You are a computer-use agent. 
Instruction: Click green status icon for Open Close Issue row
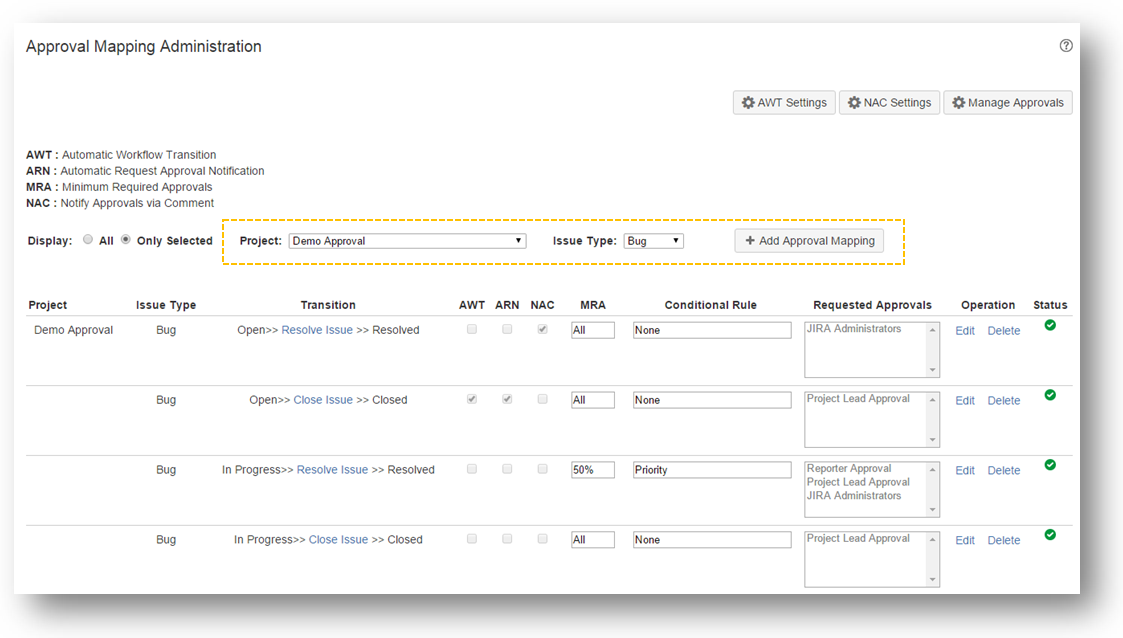pyautogui.click(x=1050, y=395)
